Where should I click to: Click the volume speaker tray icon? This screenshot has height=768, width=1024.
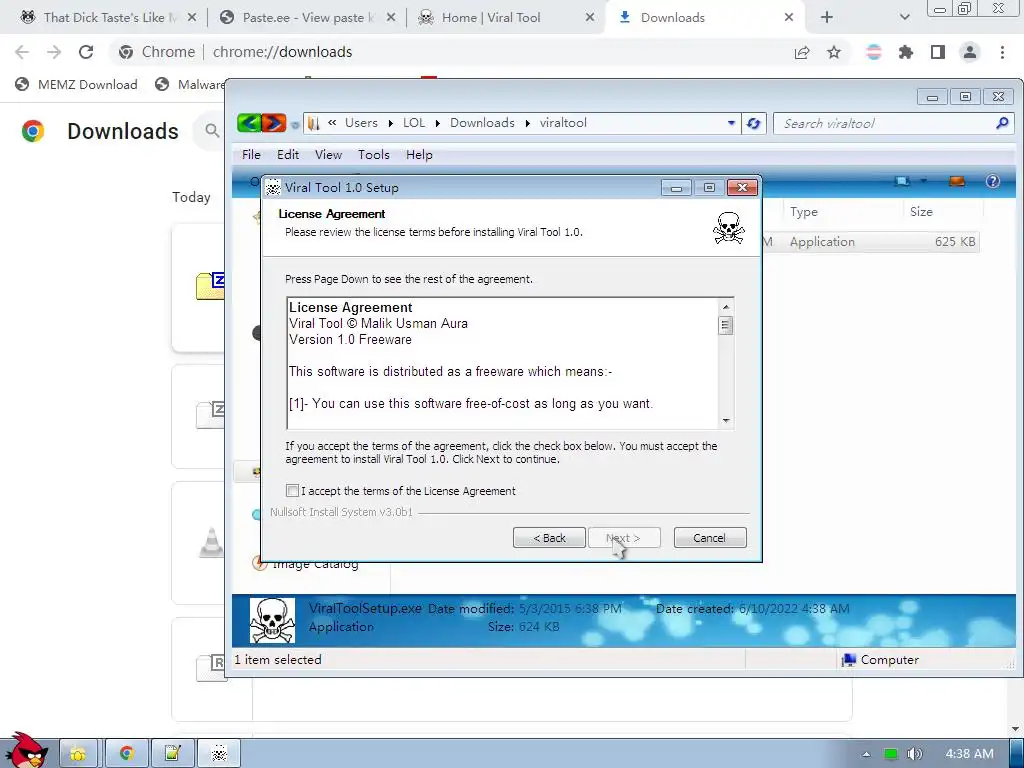(x=915, y=754)
